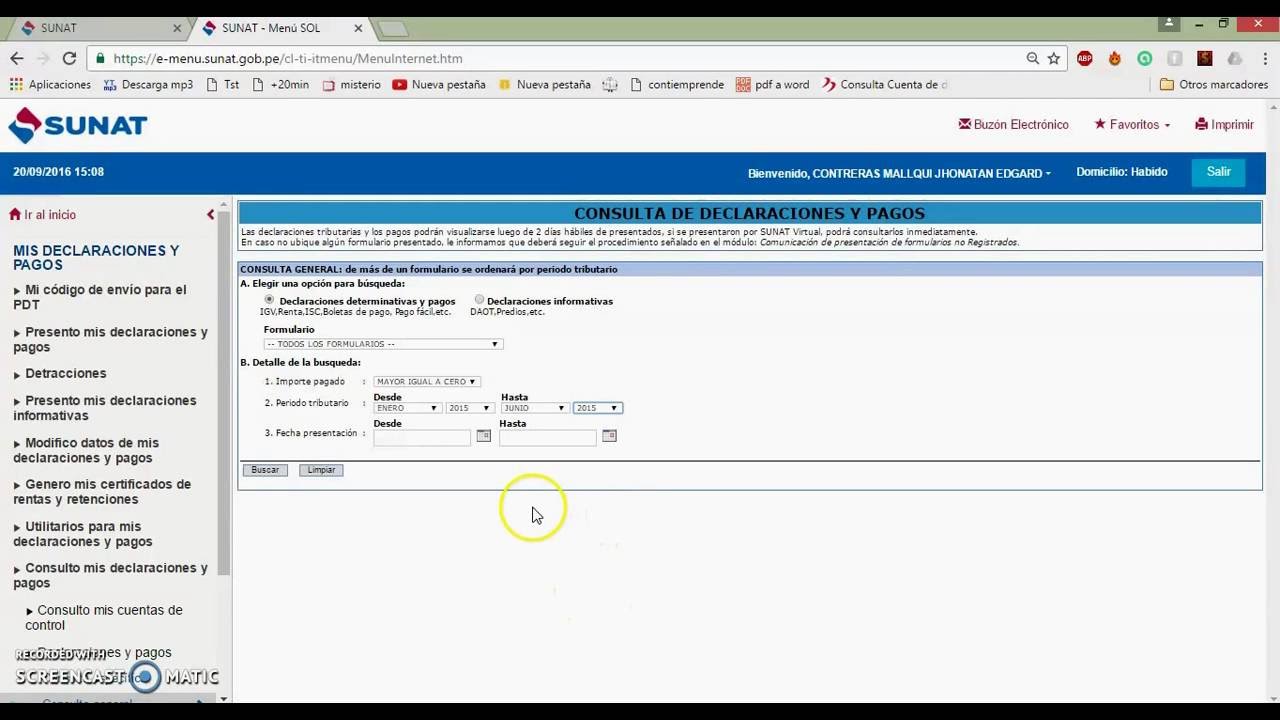Screen dimensions: 1280x720
Task: Open the Favoritos dropdown menu
Action: click(1132, 125)
